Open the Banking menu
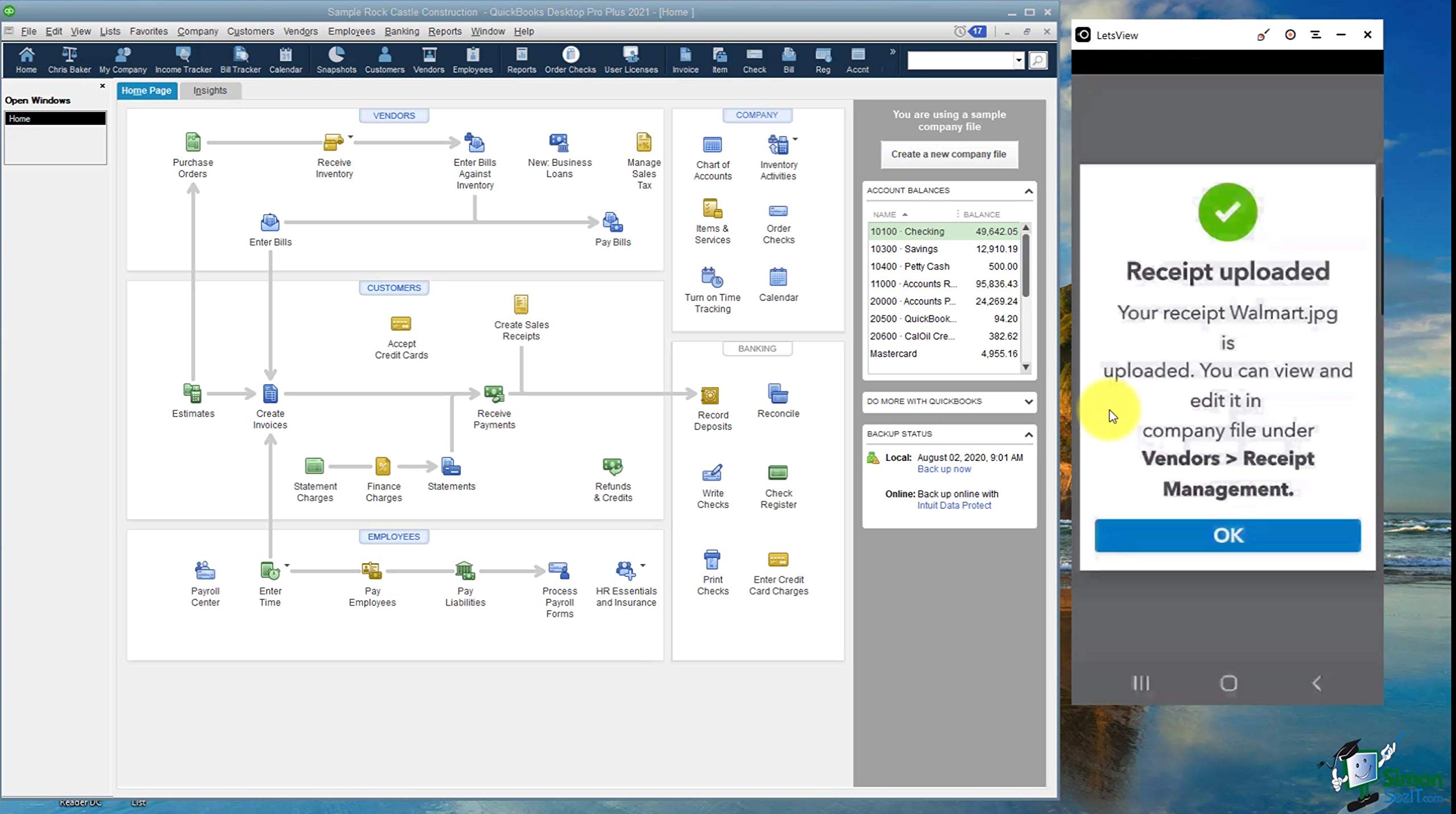 pyautogui.click(x=402, y=31)
